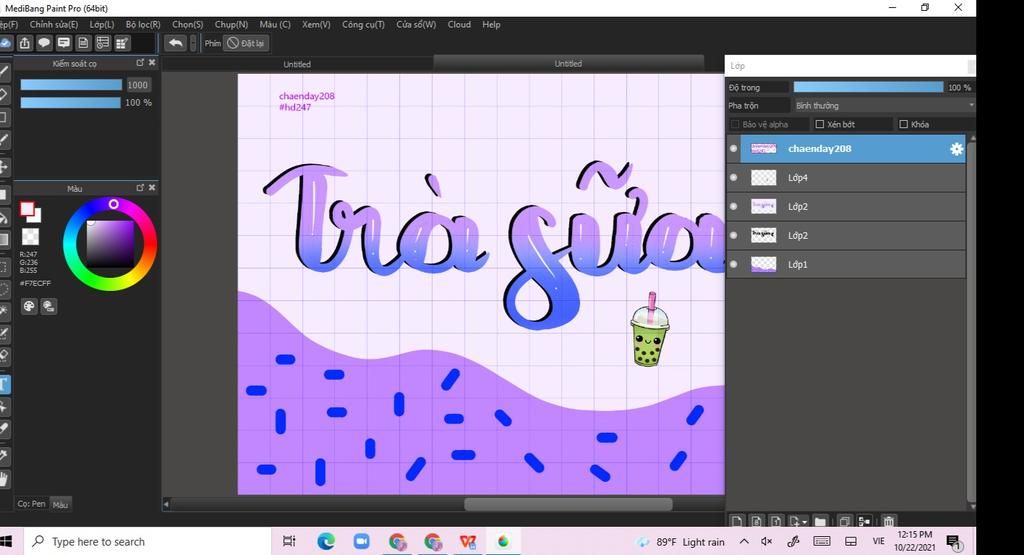Screen dimensions: 1024x555
Task: Click the list settings icon in toolbar
Action: pos(103,43)
